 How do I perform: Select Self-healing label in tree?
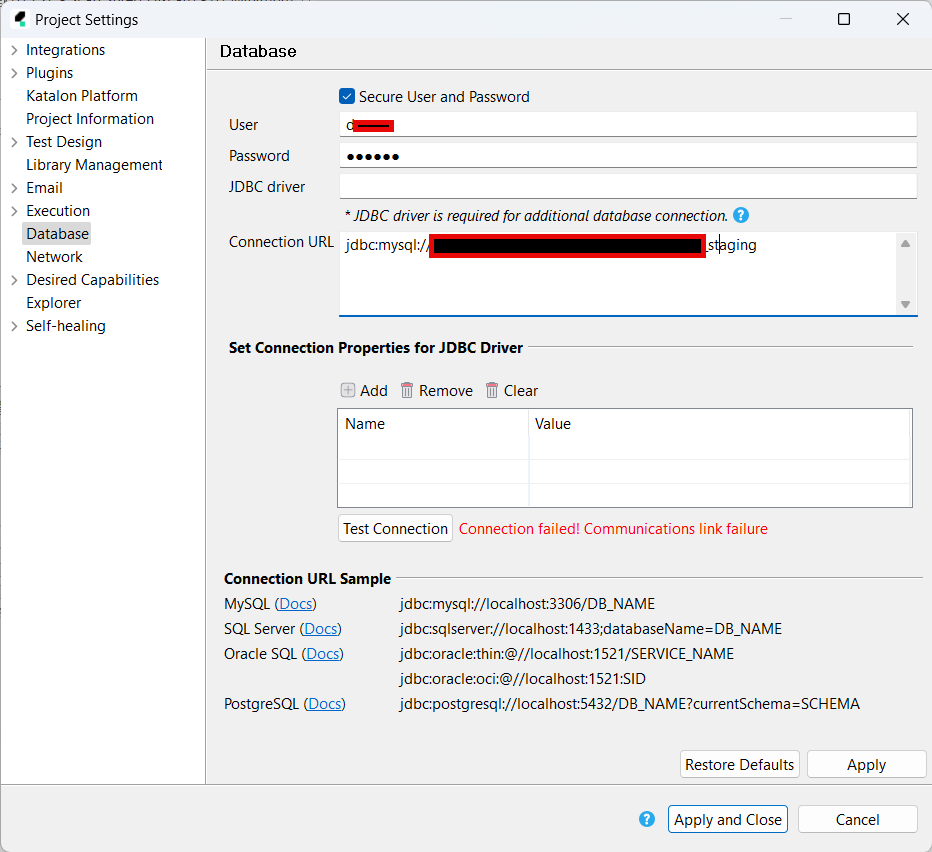66,326
